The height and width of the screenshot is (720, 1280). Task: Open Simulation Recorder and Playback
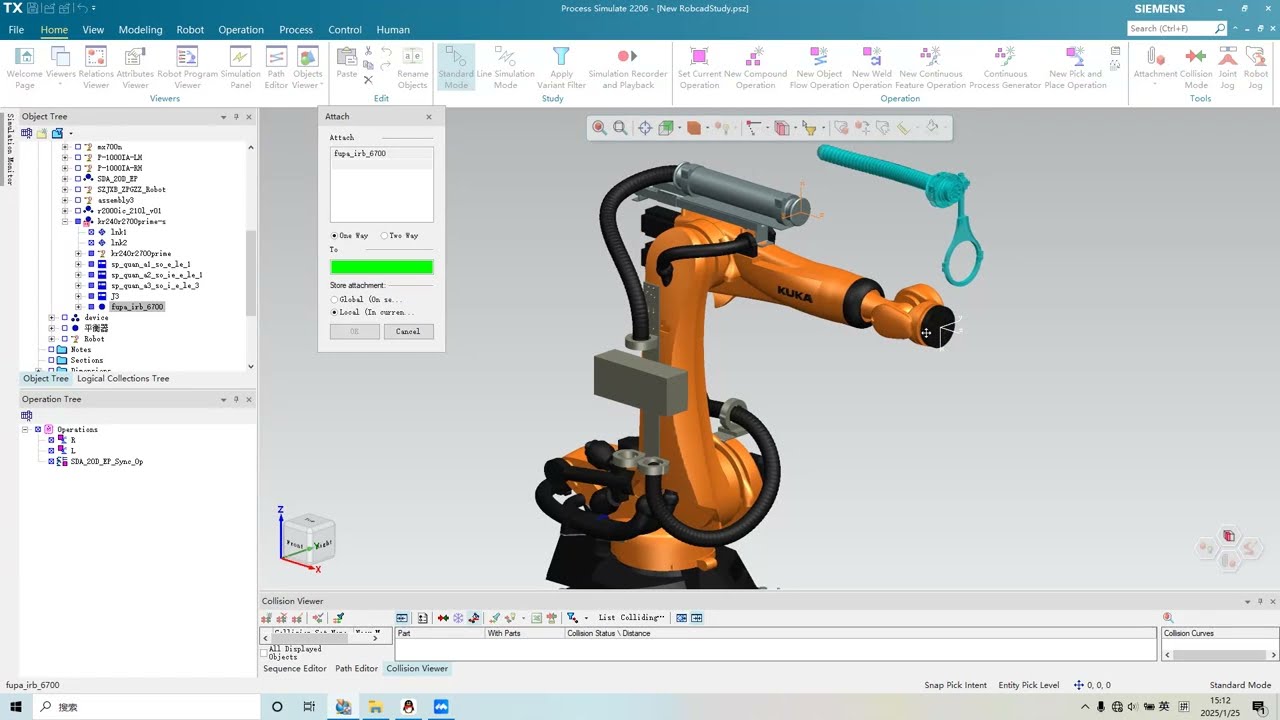(x=627, y=67)
